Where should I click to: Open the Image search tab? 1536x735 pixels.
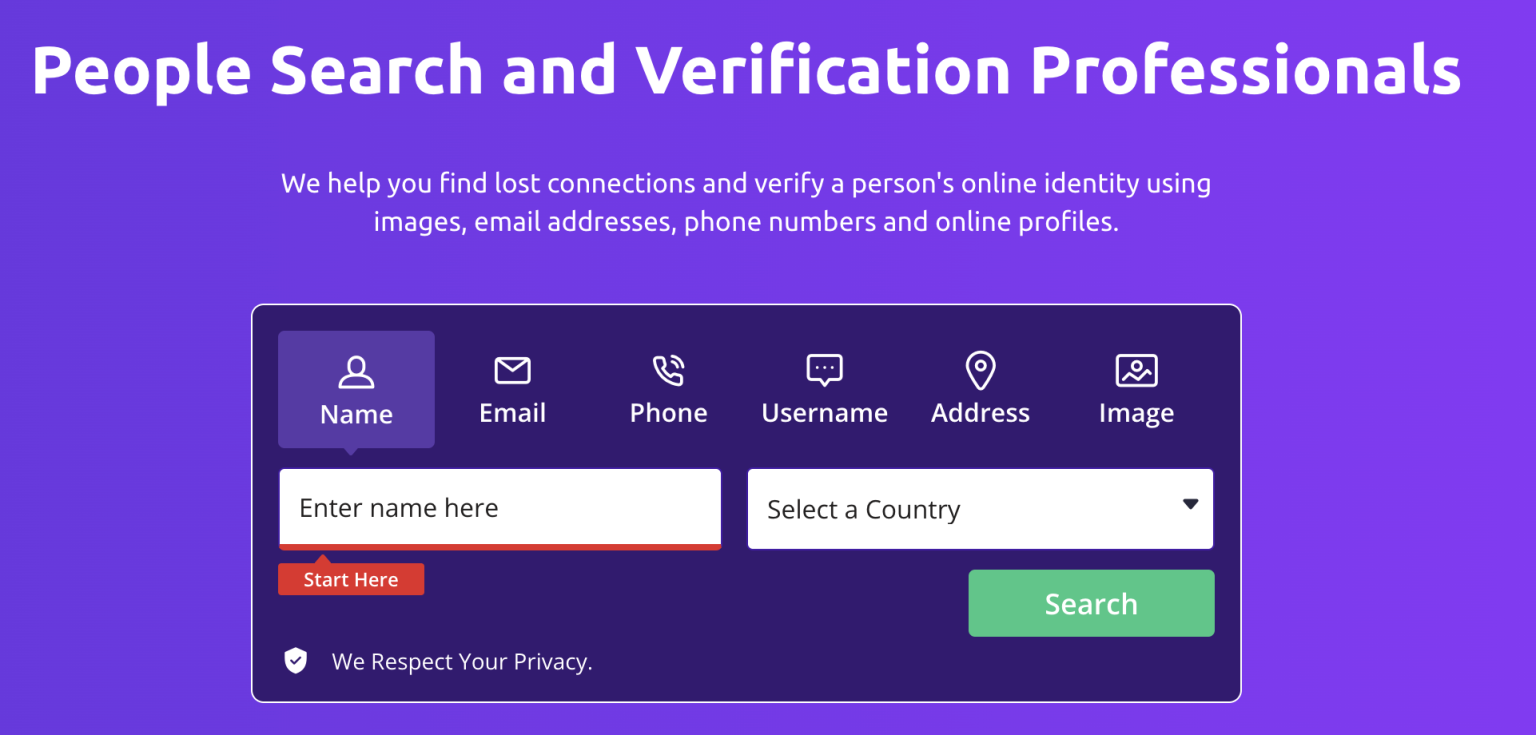tap(1136, 390)
